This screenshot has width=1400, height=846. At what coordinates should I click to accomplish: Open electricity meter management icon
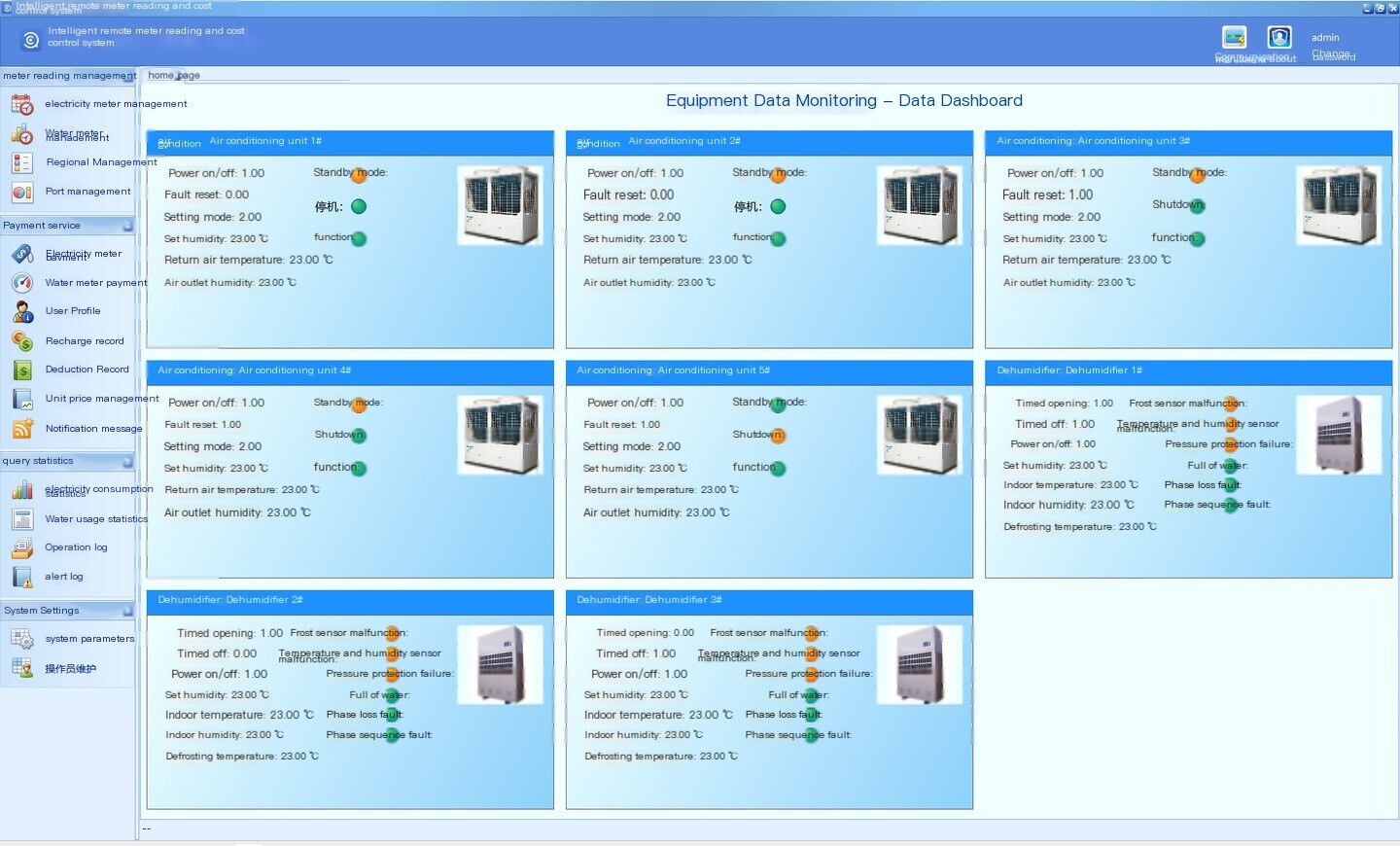22,104
